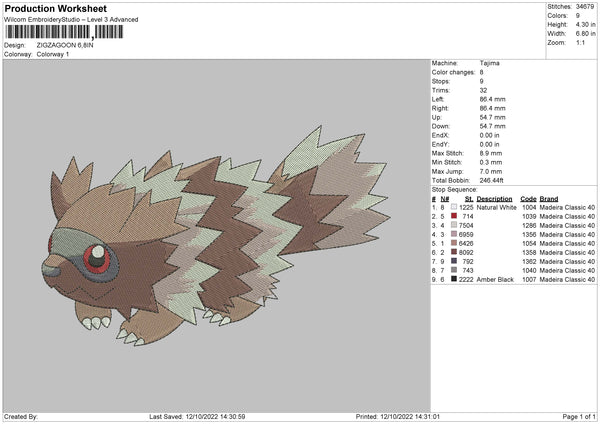
Task: Click thread code 1039
Action: point(529,216)
